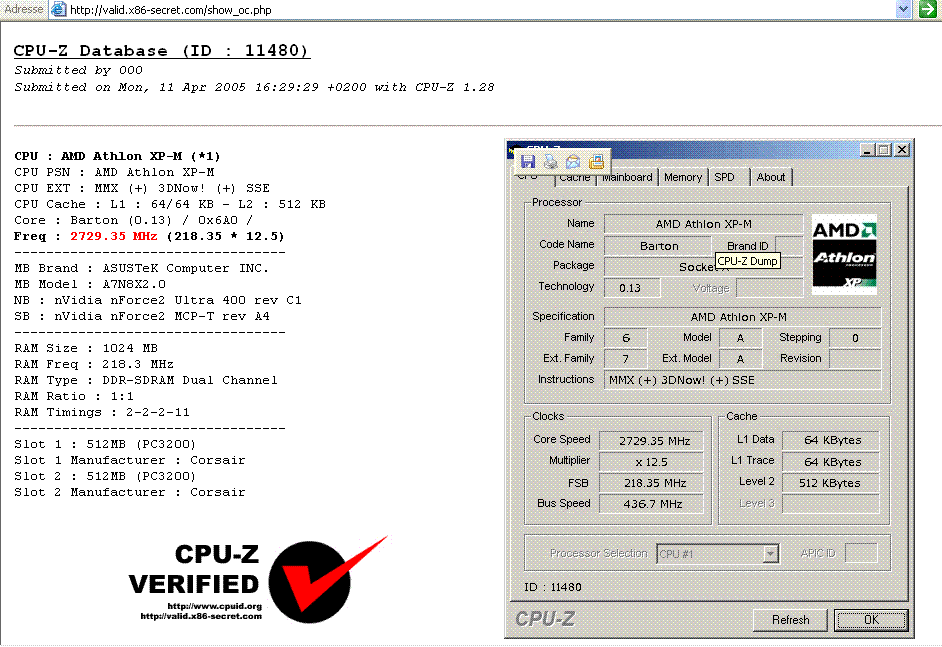Click the Core Speed 2729.35 MHz value

click(652, 440)
